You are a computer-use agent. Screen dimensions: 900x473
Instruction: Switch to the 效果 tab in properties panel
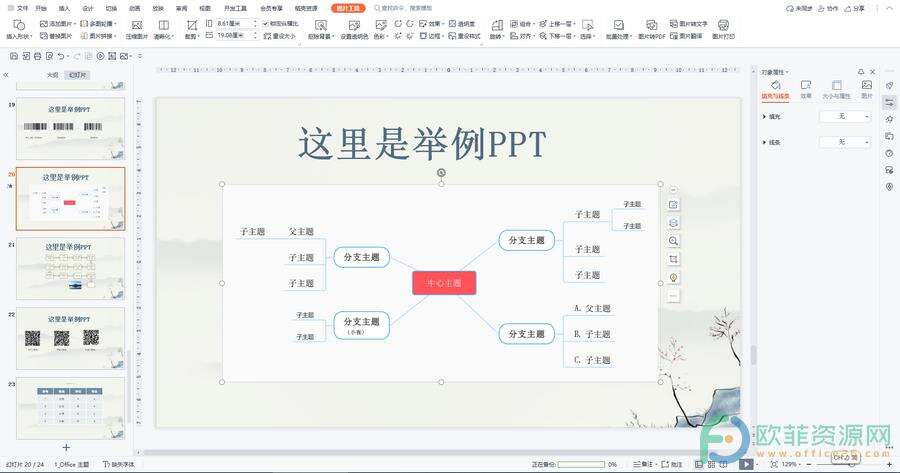coord(806,90)
